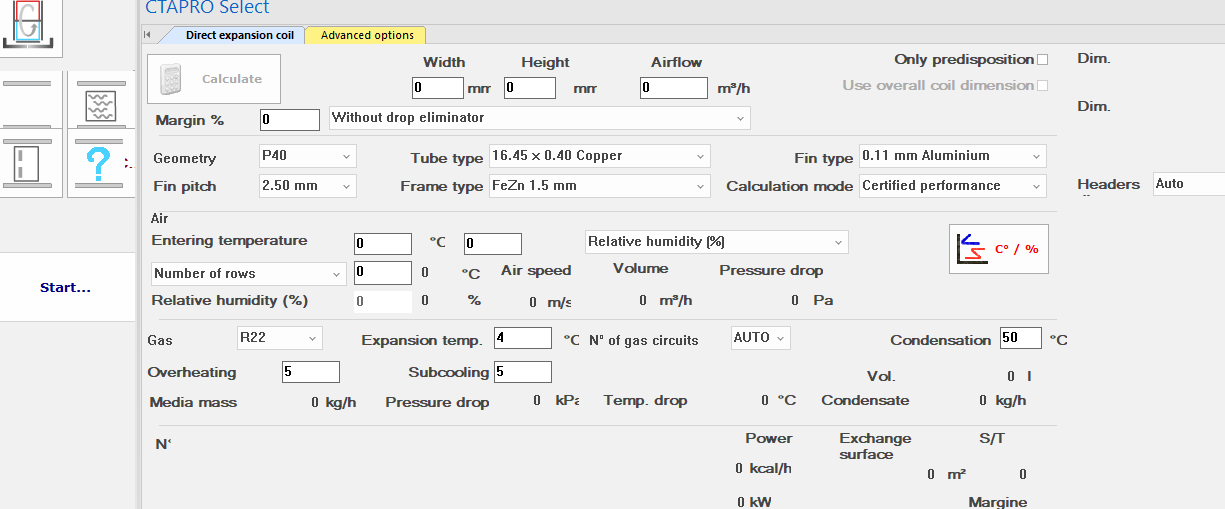Viewport: 1225px width, 509px height.
Task: Open the Relative humidity (%) unit dropdown
Action: [x=716, y=242]
